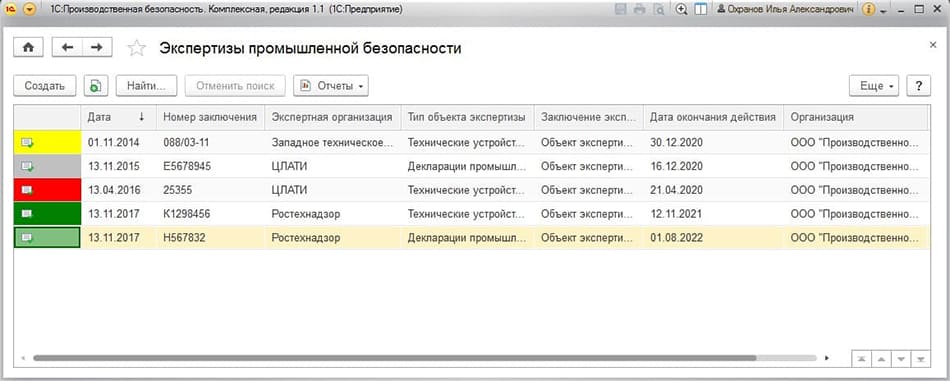
Task: Click the 1C application logo
Action: click(x=11, y=10)
